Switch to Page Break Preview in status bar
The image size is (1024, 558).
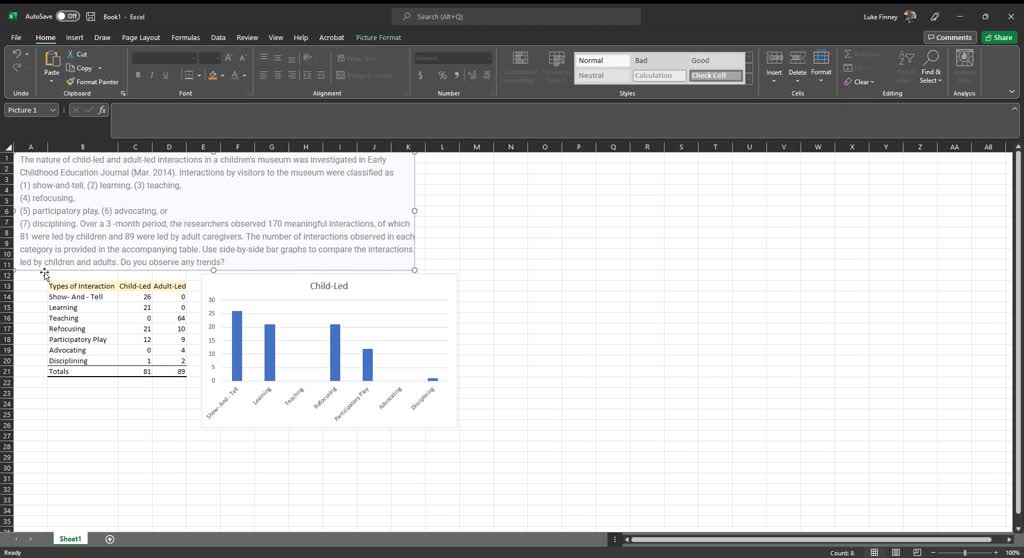pyautogui.click(x=917, y=553)
